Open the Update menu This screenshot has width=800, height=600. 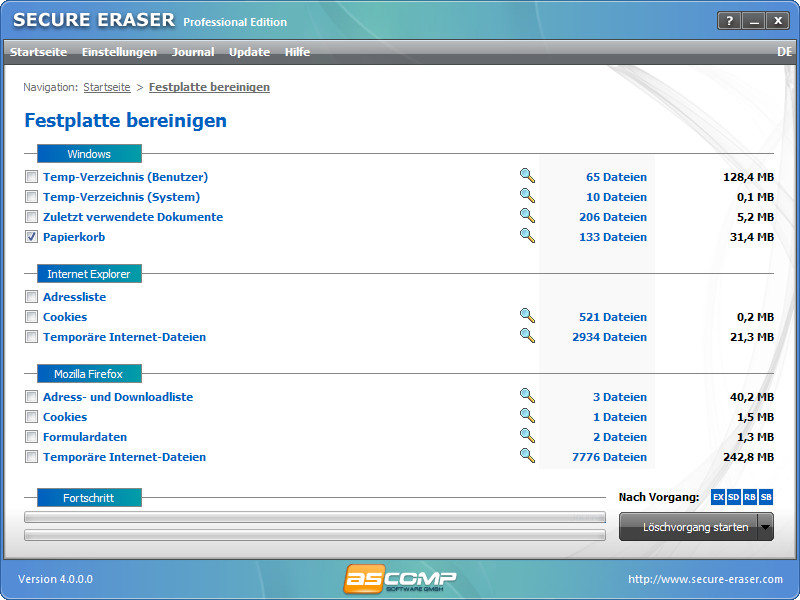click(x=249, y=52)
